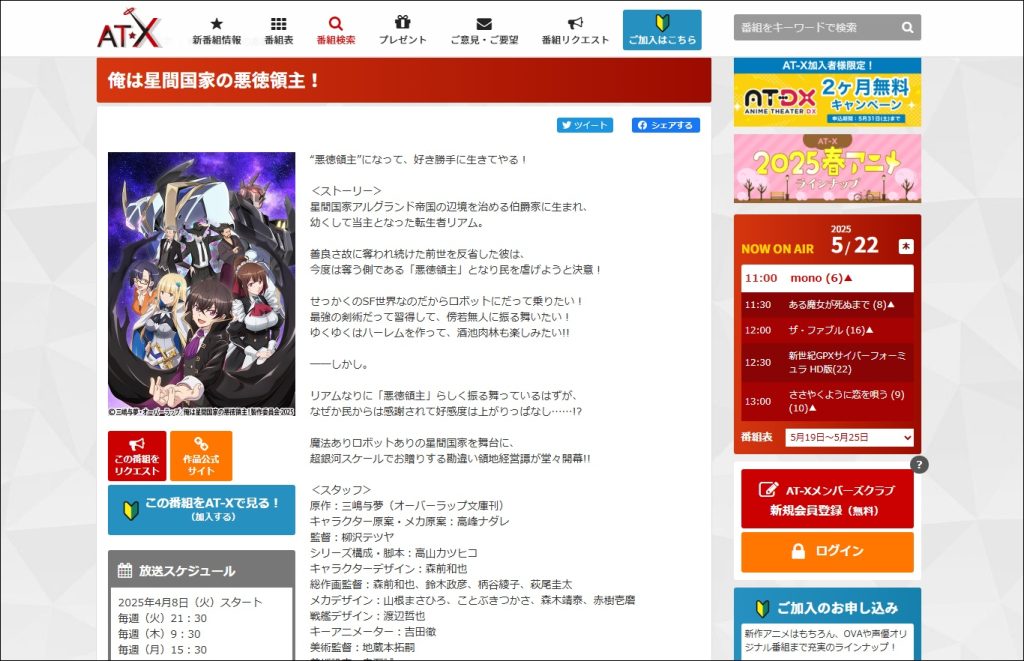Click the megaphone icon on この番組をリクエスト
Image resolution: width=1024 pixels, height=661 pixels.
136,443
